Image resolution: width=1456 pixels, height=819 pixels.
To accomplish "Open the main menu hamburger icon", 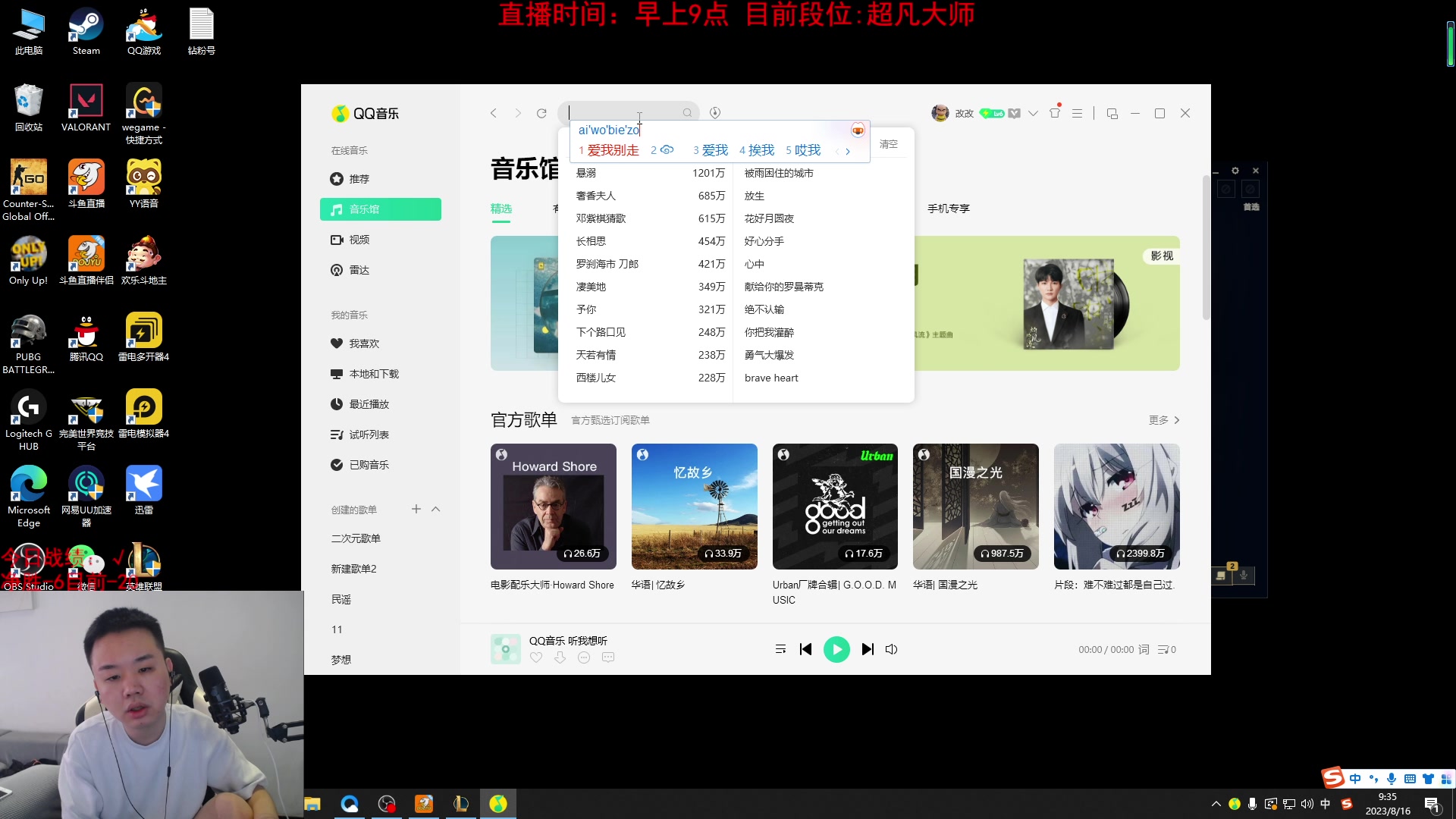I will [1077, 113].
